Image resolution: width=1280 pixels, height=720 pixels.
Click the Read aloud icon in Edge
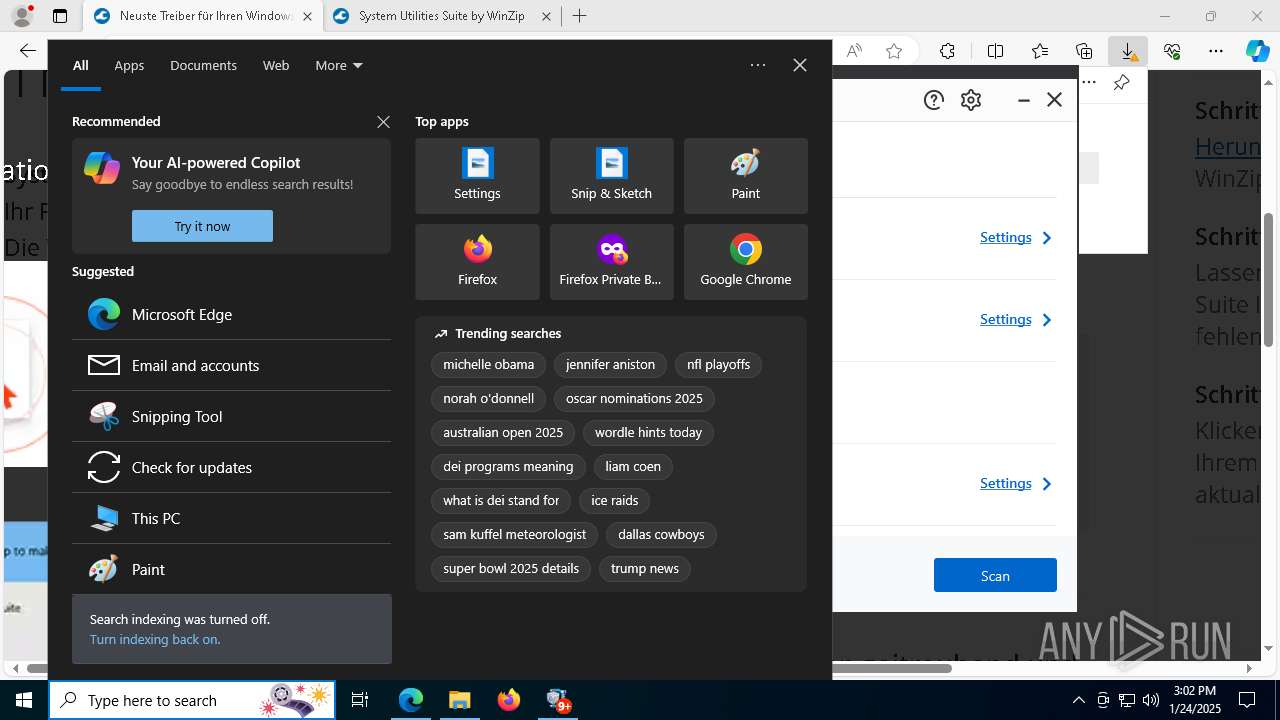tap(854, 51)
